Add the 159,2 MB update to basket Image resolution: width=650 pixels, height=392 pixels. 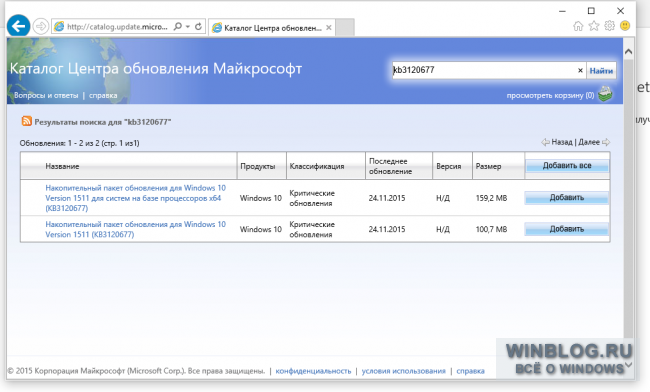[x=567, y=198]
